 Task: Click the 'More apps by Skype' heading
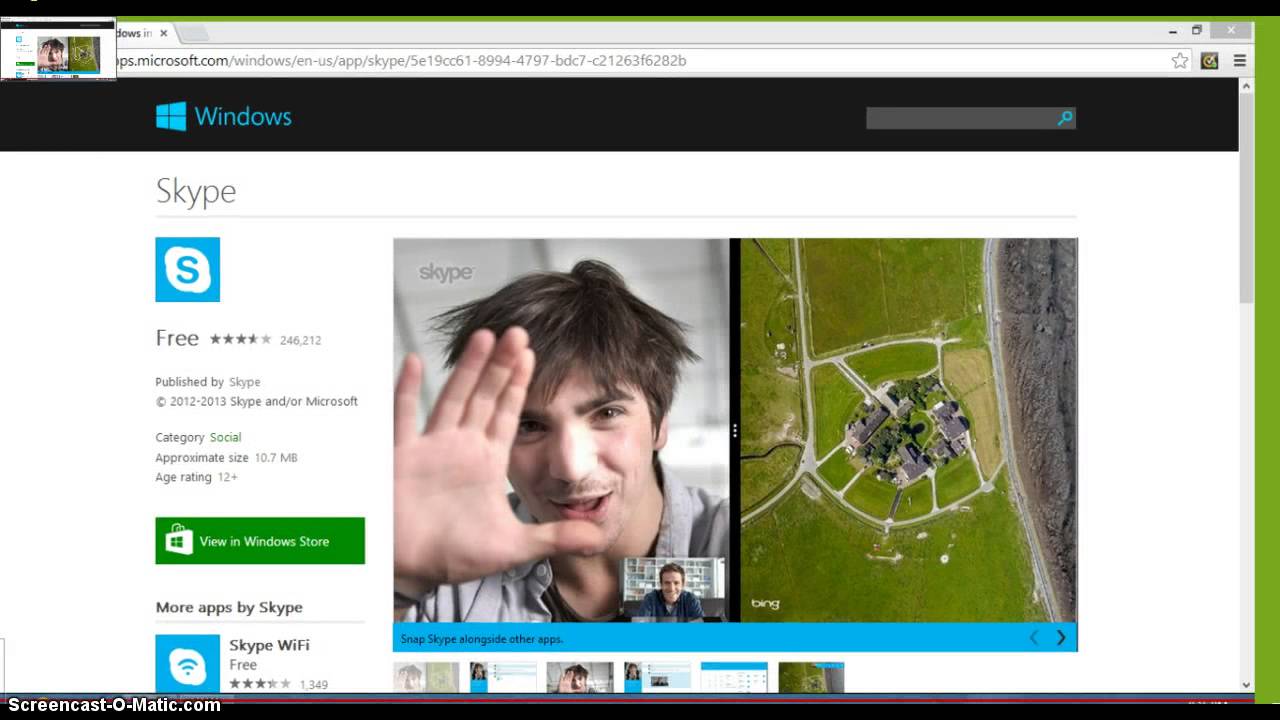pyautogui.click(x=229, y=607)
